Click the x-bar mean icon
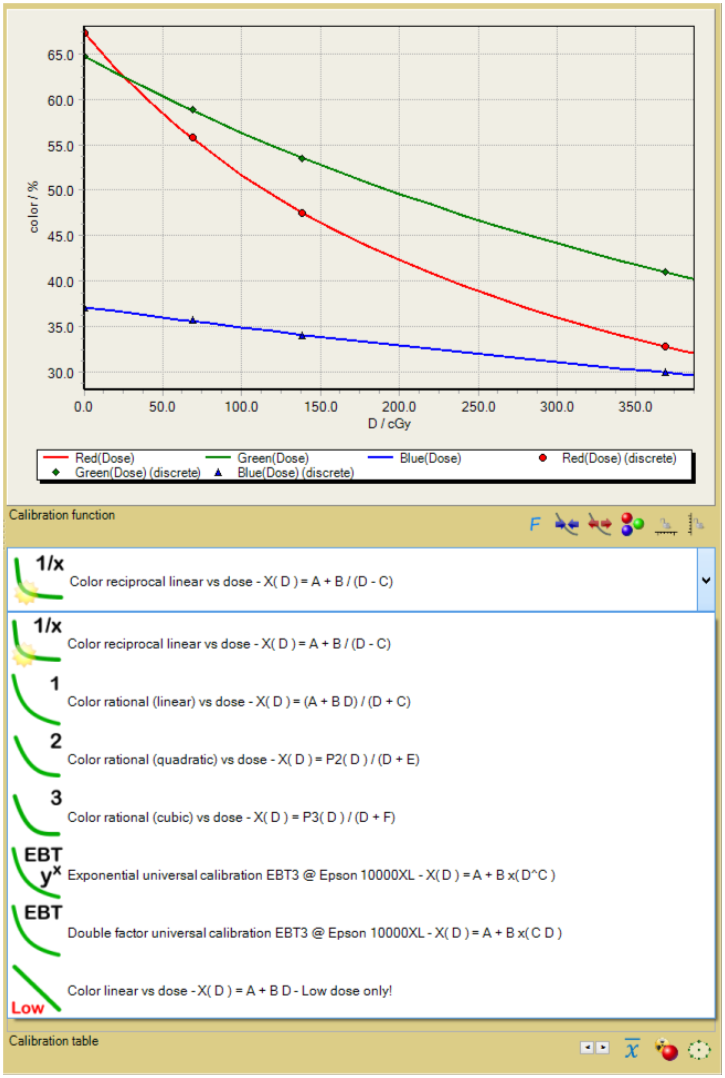The height and width of the screenshot is (1078, 725). (x=632, y=1049)
